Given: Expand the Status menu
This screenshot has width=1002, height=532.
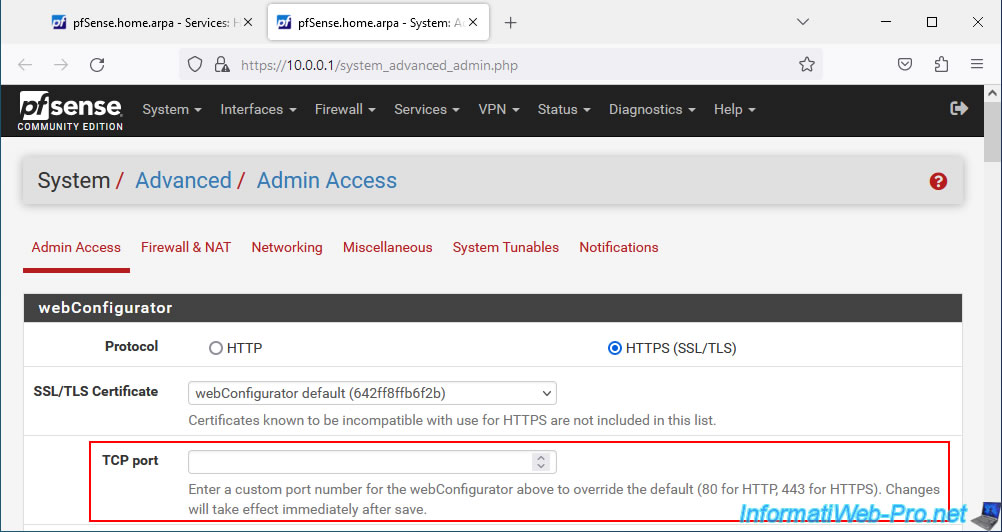Looking at the screenshot, I should 564,109.
